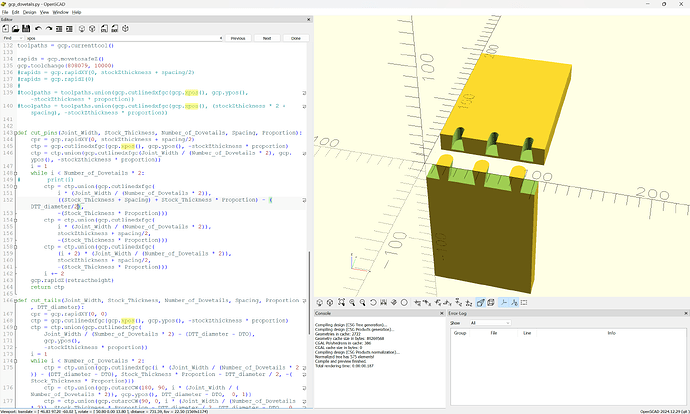The height and width of the screenshot is (414, 690).
Task: Open the Design menu
Action: pyautogui.click(x=29, y=12)
